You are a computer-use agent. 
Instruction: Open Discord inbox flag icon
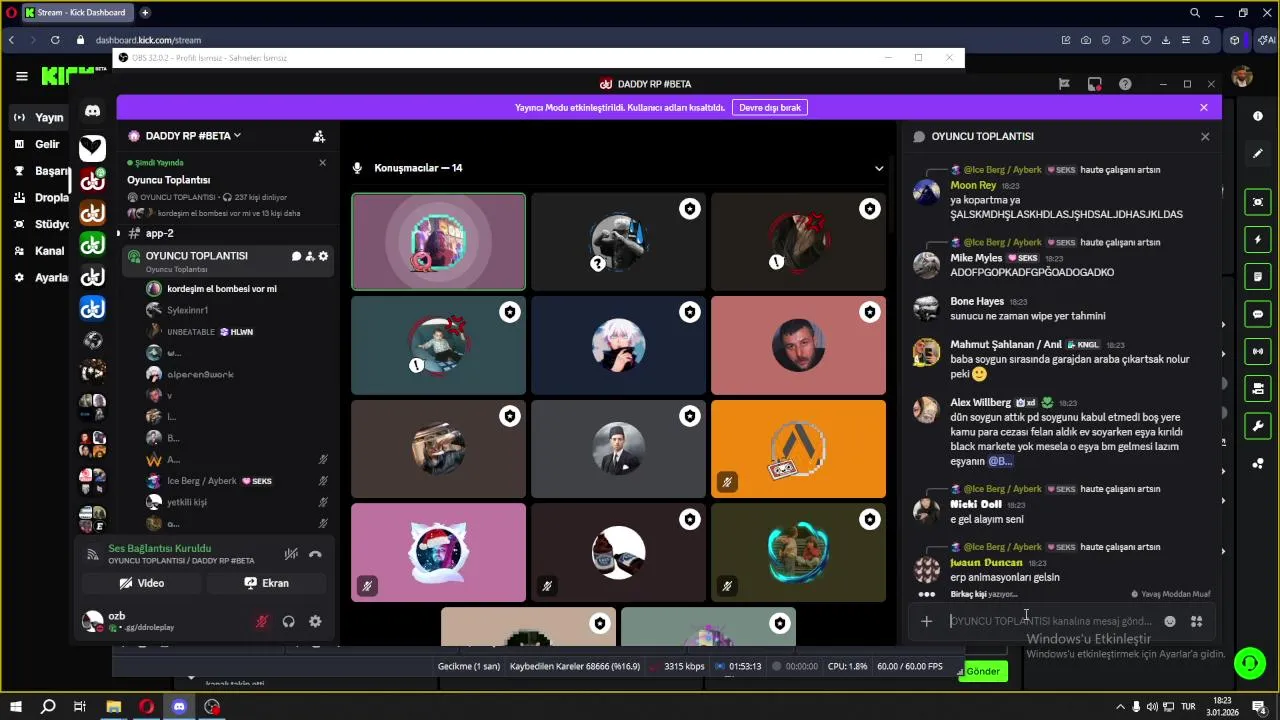coord(1064,84)
